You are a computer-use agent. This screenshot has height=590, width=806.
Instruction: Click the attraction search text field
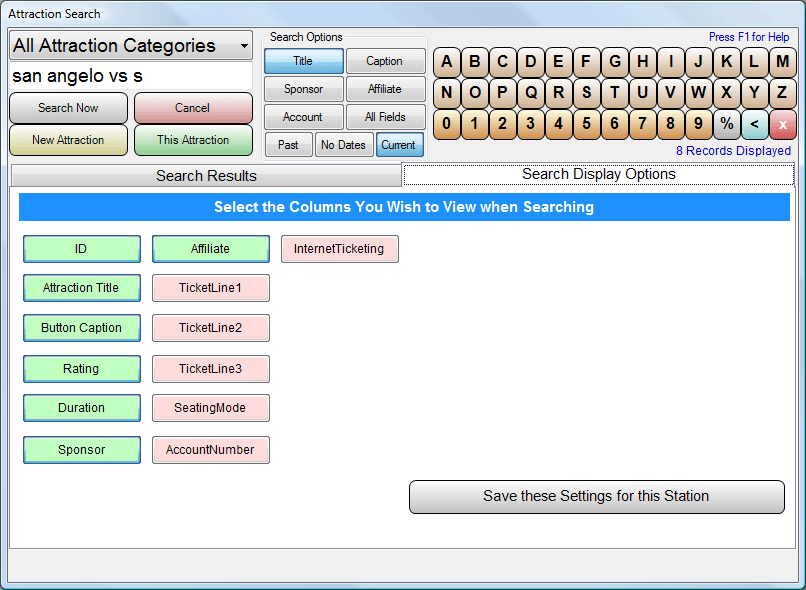[130, 76]
